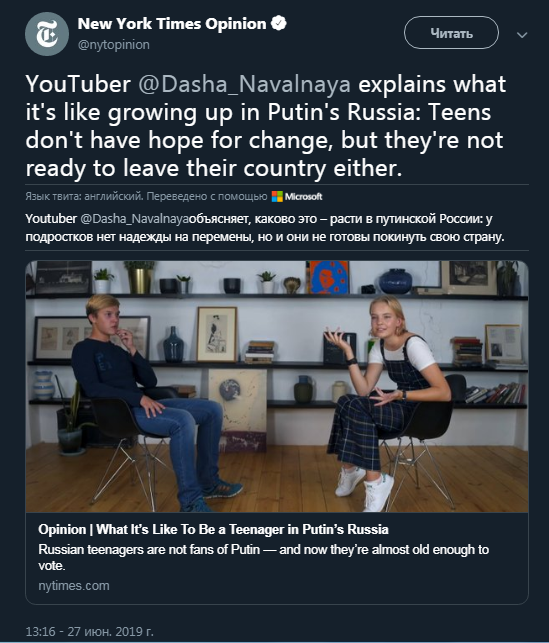Click the Microsoft translation logo
Screen dimensions: 549x643
click(x=297, y=197)
